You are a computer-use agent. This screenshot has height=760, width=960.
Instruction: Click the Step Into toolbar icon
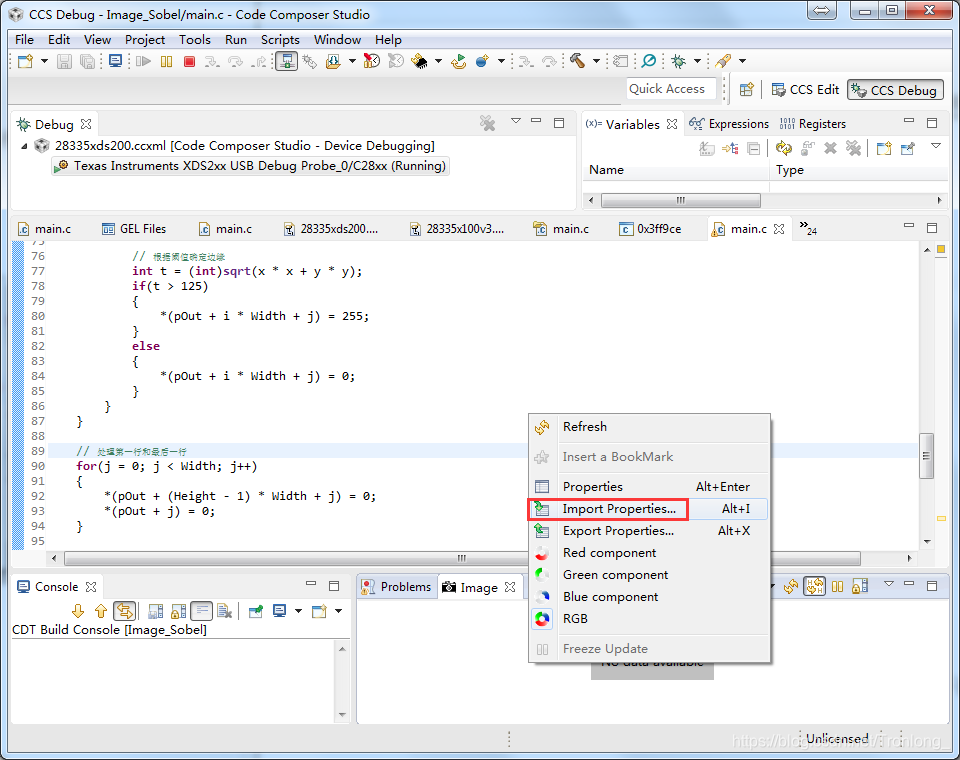(x=212, y=61)
